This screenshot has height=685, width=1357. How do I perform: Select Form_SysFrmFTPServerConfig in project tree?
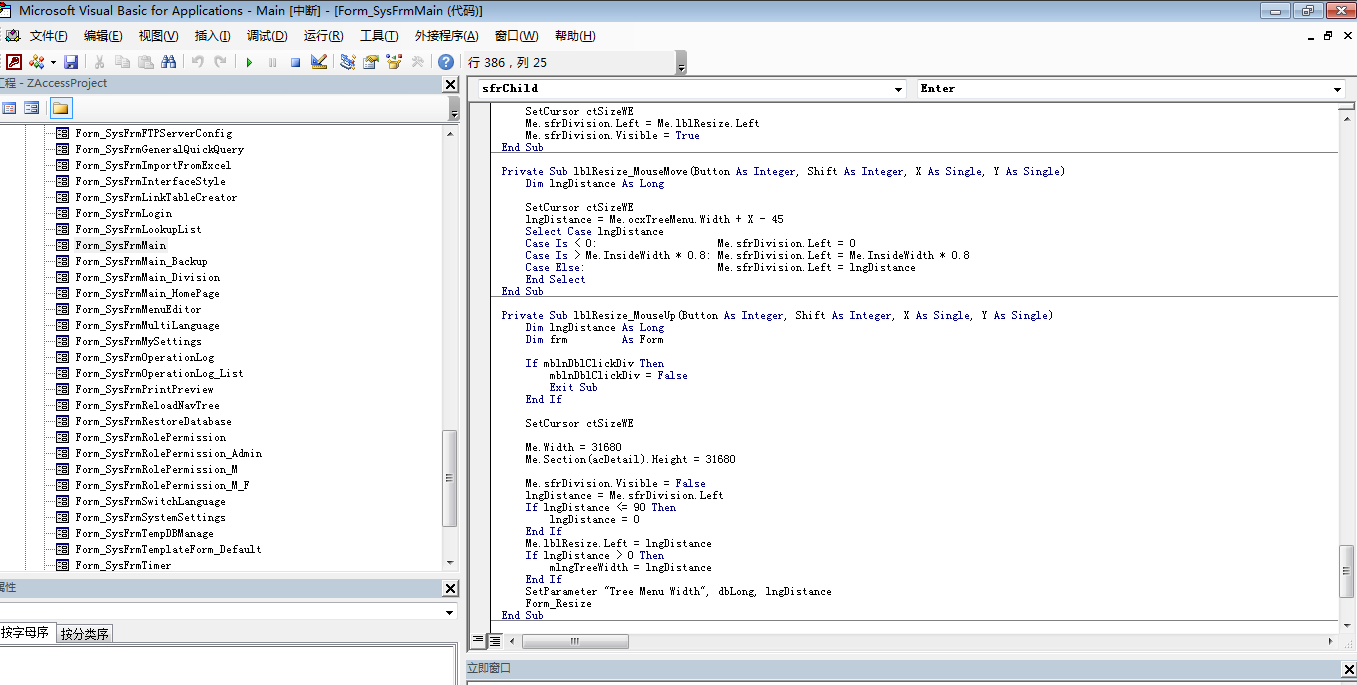[153, 133]
